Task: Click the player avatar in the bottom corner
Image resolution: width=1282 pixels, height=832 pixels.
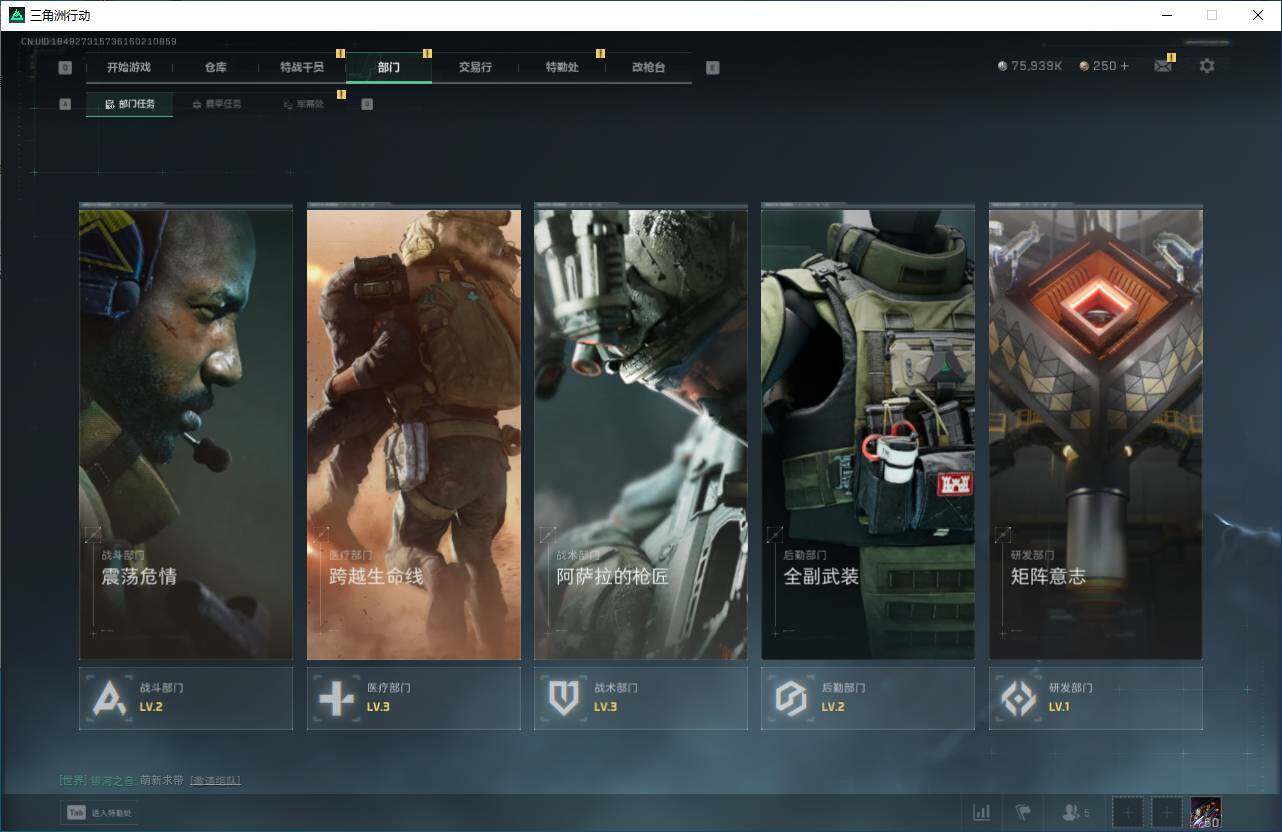Action: click(1205, 812)
